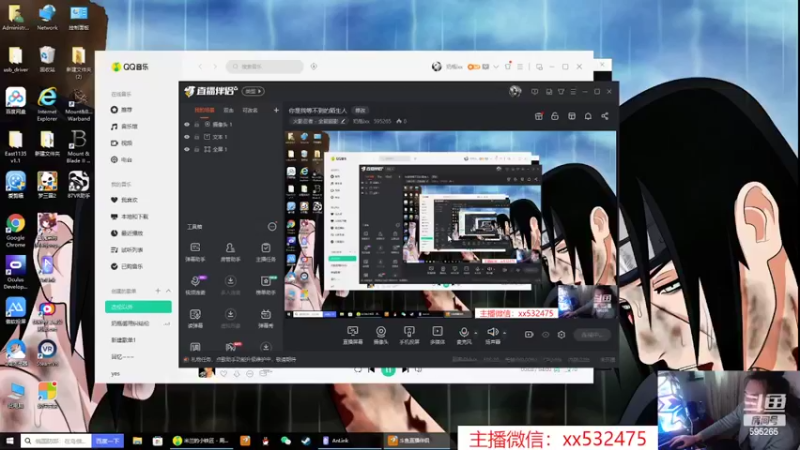Viewport: 800px width, 450px height.
Task: Click play/pause button in QQ Music player bar
Action: pyautogui.click(x=388, y=370)
